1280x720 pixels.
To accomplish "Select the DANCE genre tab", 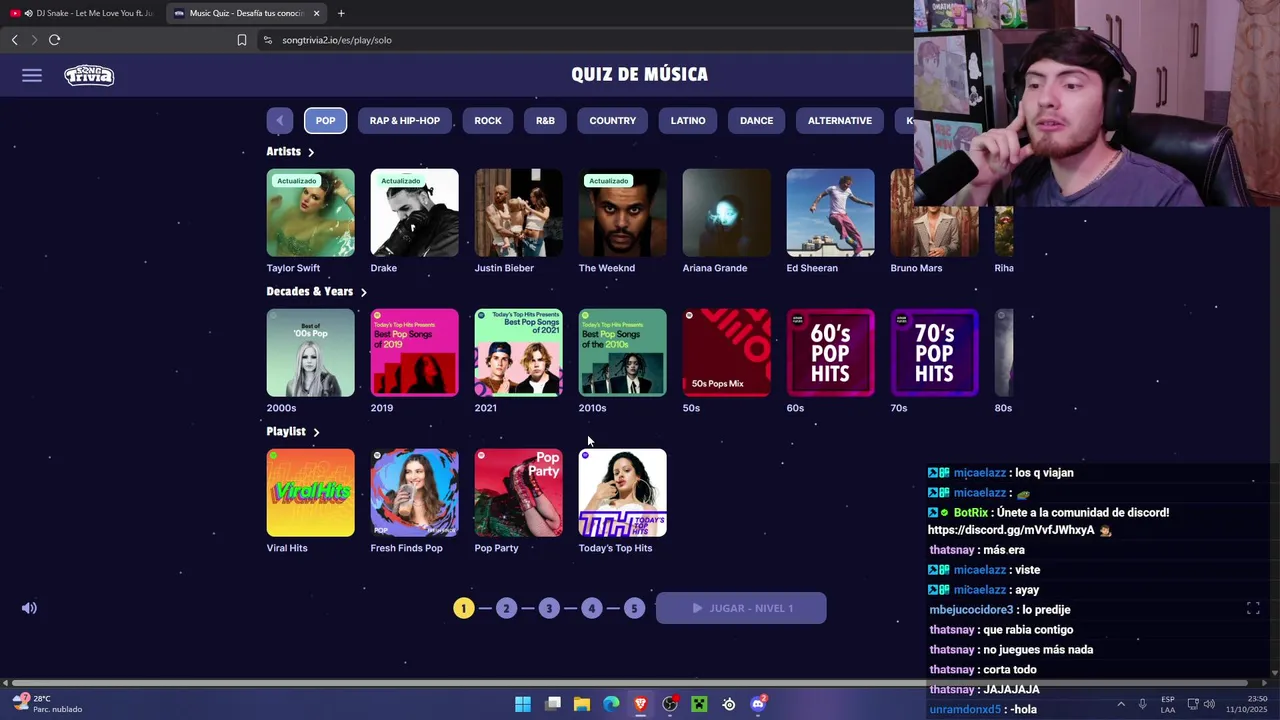I will (x=756, y=120).
